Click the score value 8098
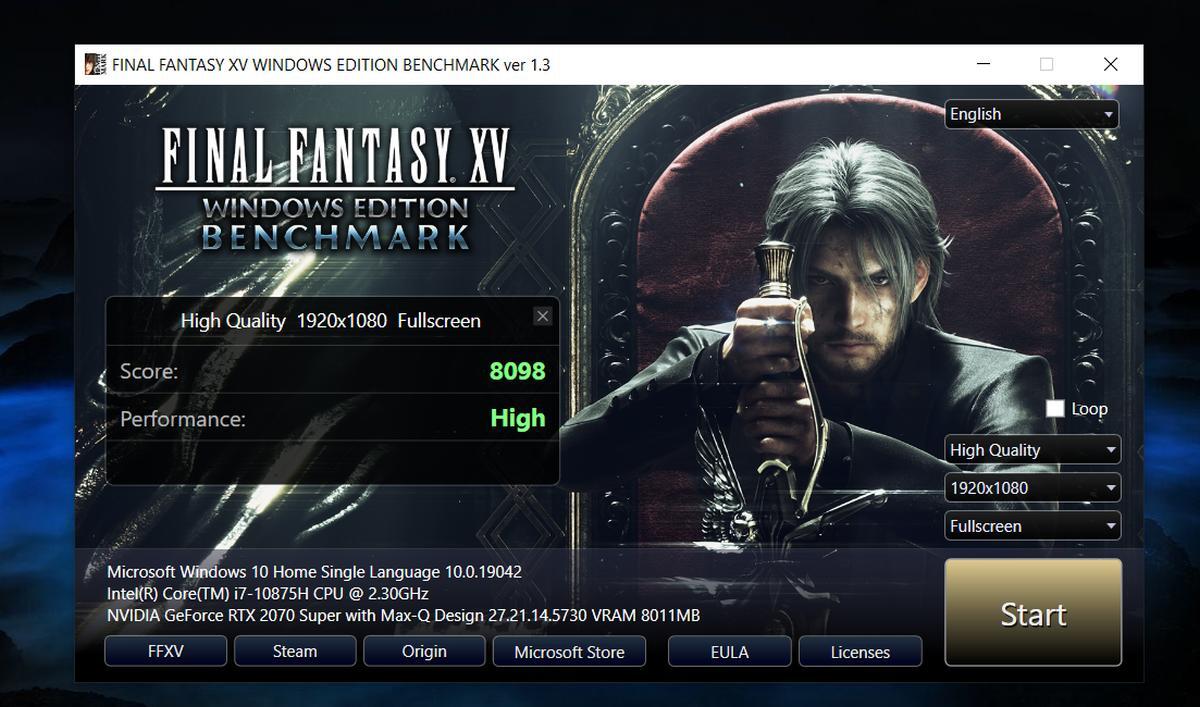 [x=517, y=371]
